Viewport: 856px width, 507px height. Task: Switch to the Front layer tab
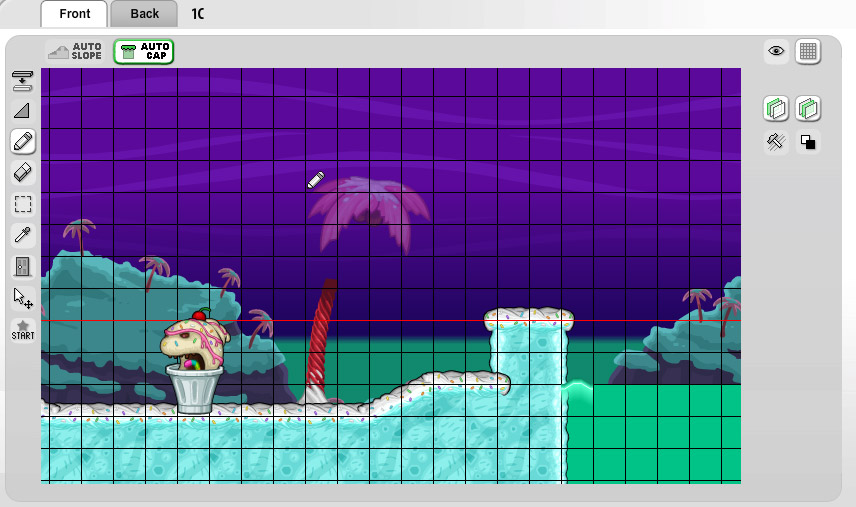[74, 14]
